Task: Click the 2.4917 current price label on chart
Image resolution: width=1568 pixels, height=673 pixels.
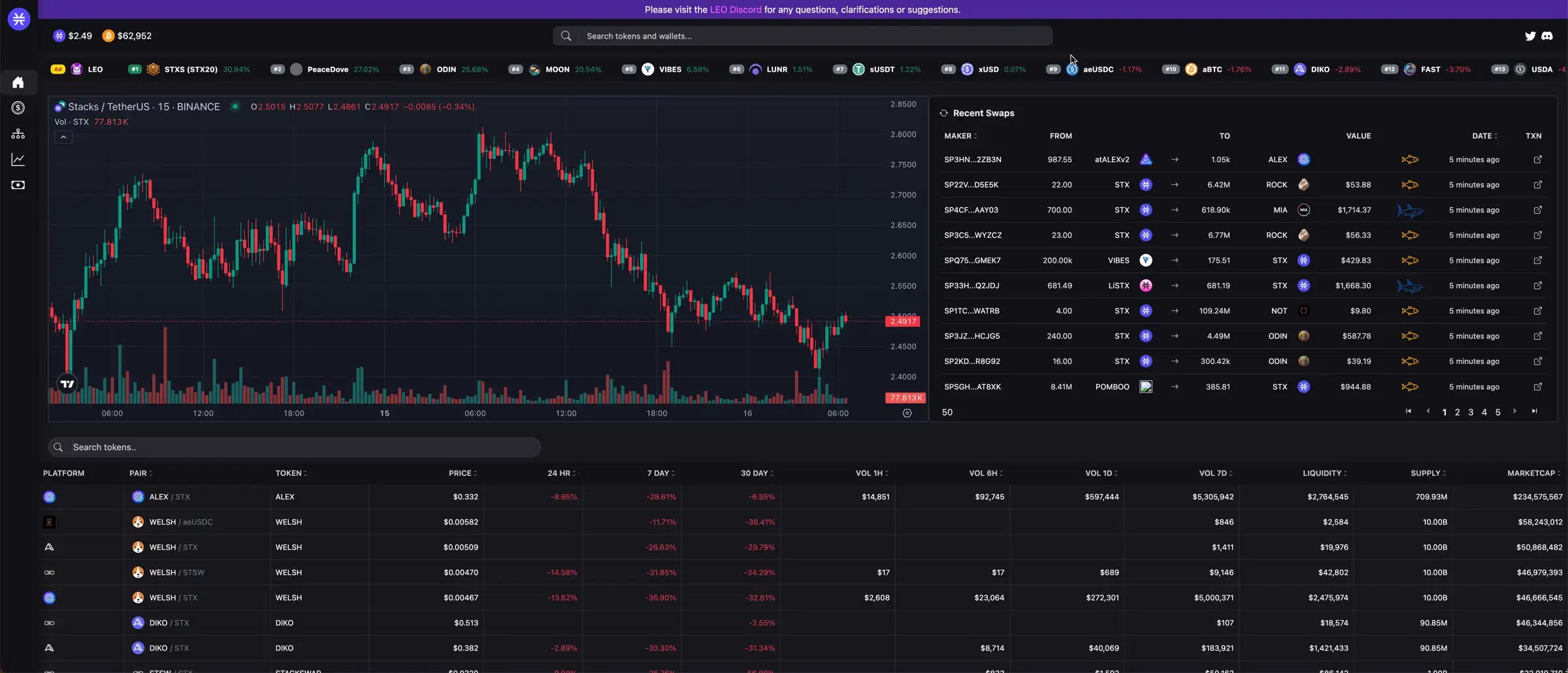Action: point(903,321)
